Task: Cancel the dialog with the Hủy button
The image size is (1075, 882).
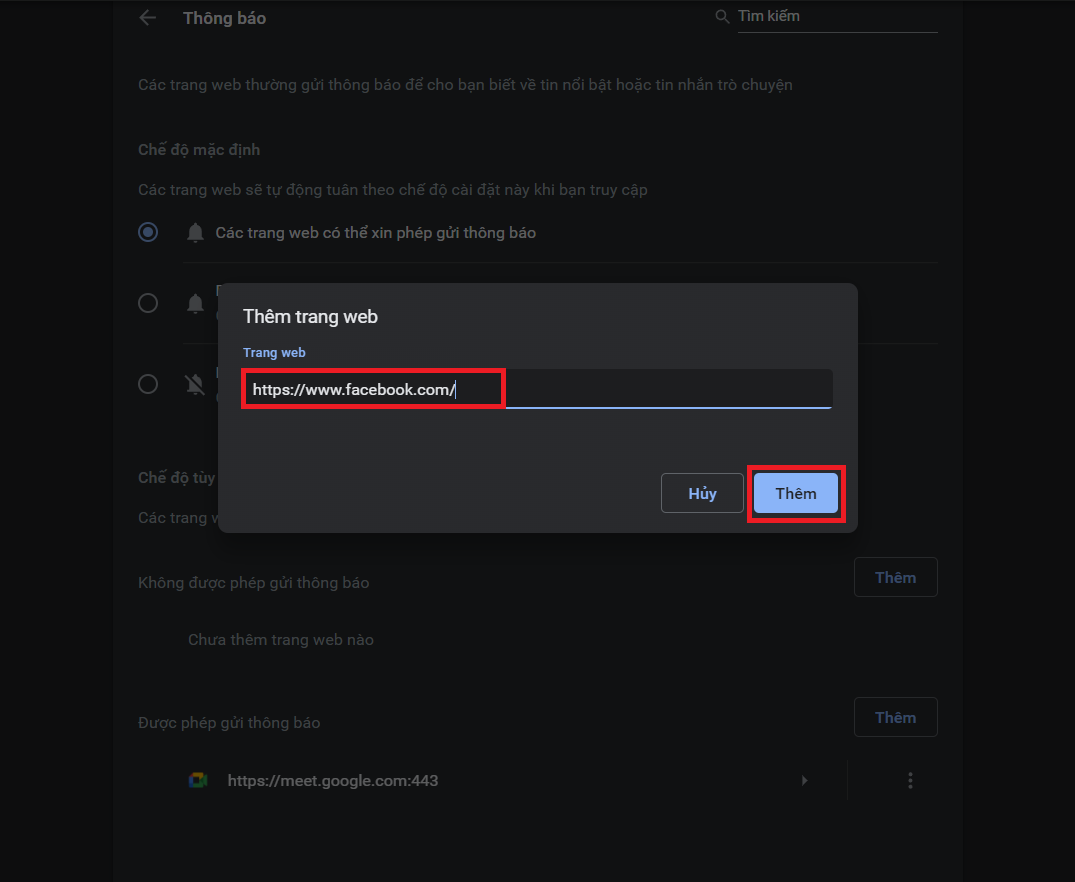Action: tap(702, 493)
